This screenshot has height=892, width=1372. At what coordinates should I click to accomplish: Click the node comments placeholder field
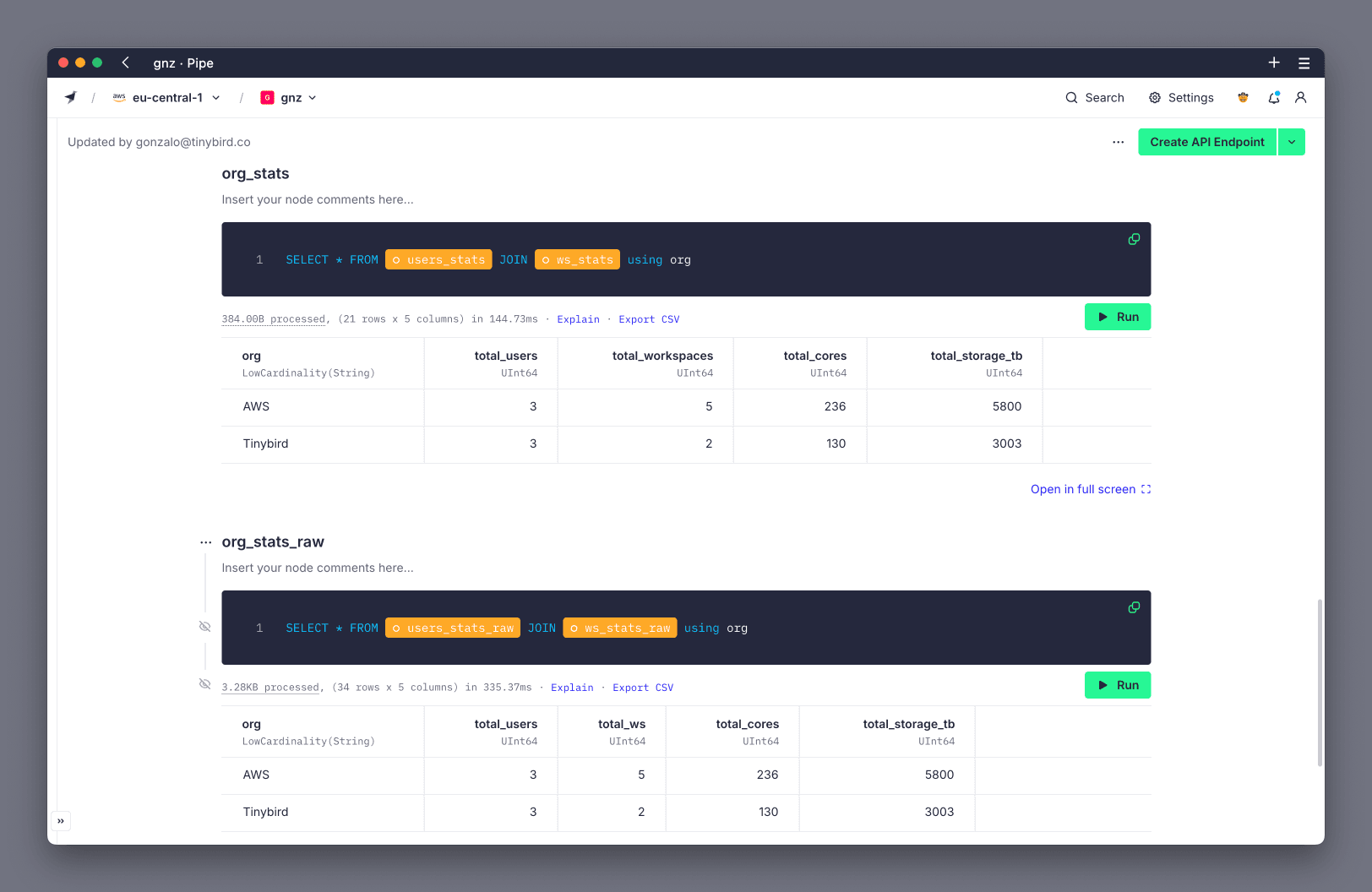[x=318, y=199]
